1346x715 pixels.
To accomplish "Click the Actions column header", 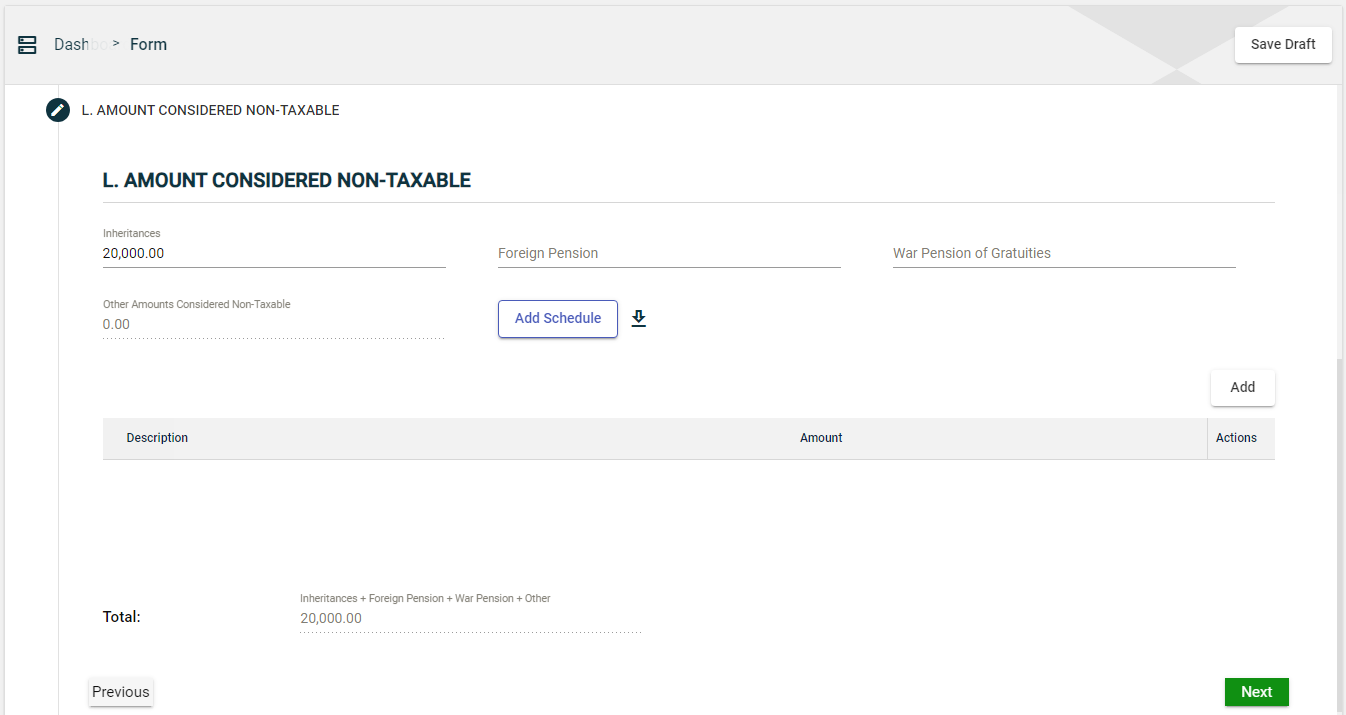I will pyautogui.click(x=1236, y=438).
